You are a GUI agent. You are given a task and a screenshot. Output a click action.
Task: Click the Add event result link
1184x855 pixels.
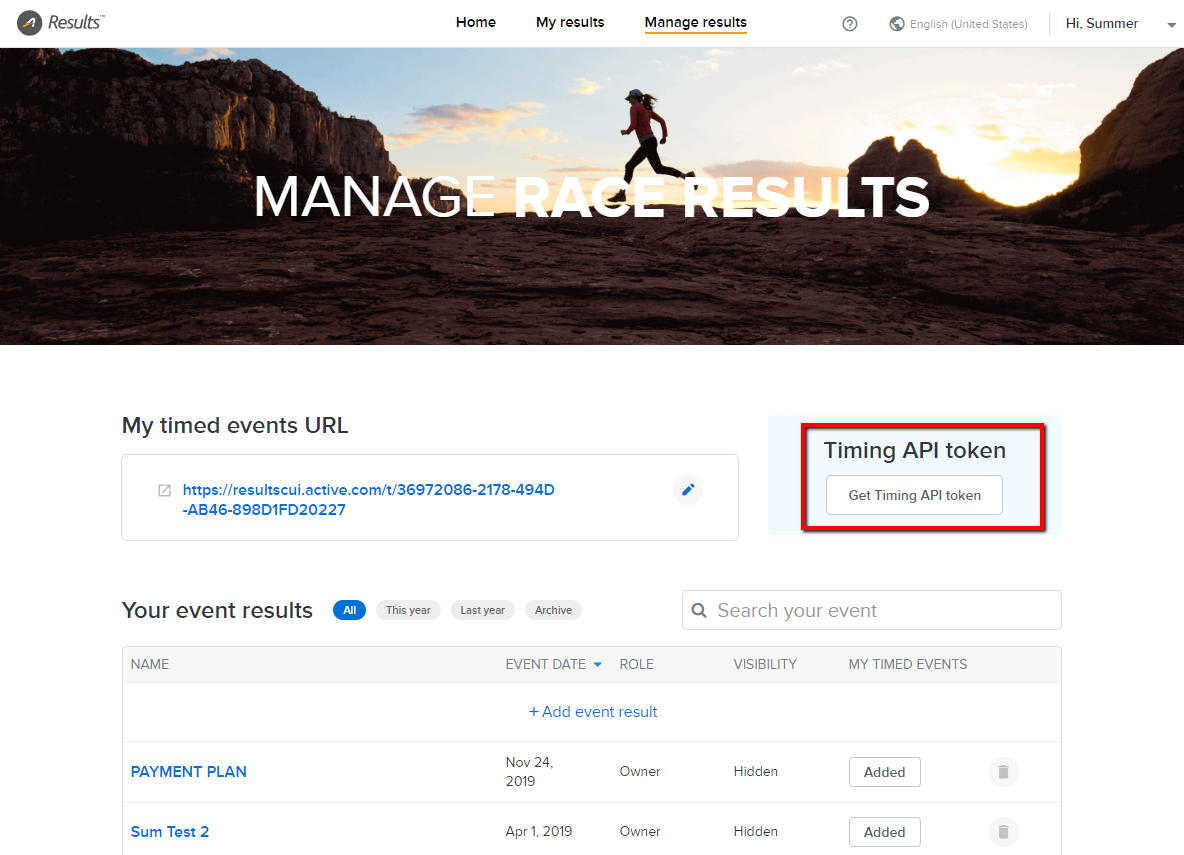[593, 712]
